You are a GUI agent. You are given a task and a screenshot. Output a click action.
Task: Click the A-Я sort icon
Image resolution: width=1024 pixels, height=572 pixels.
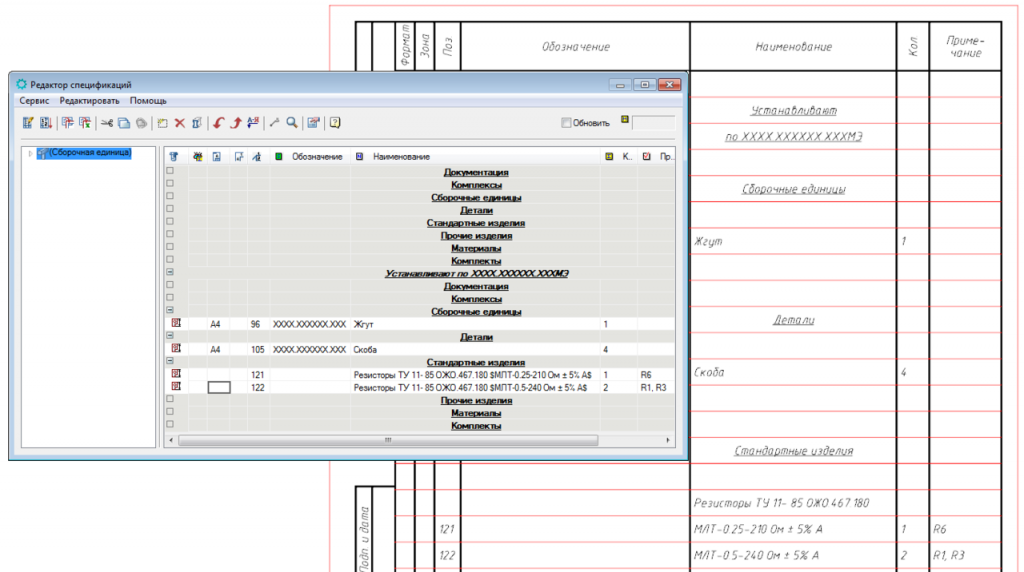253,123
